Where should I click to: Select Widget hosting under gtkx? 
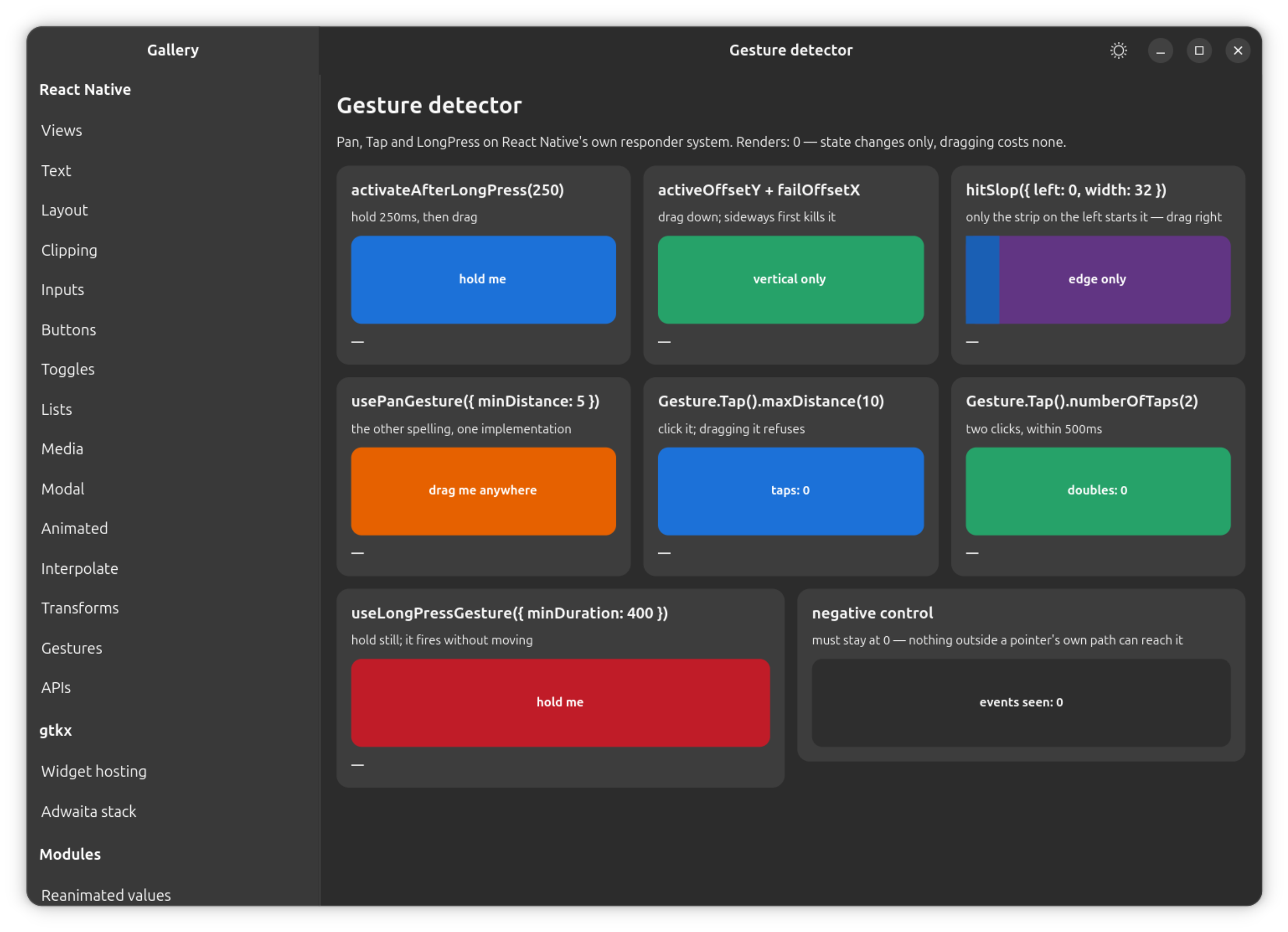click(173, 771)
